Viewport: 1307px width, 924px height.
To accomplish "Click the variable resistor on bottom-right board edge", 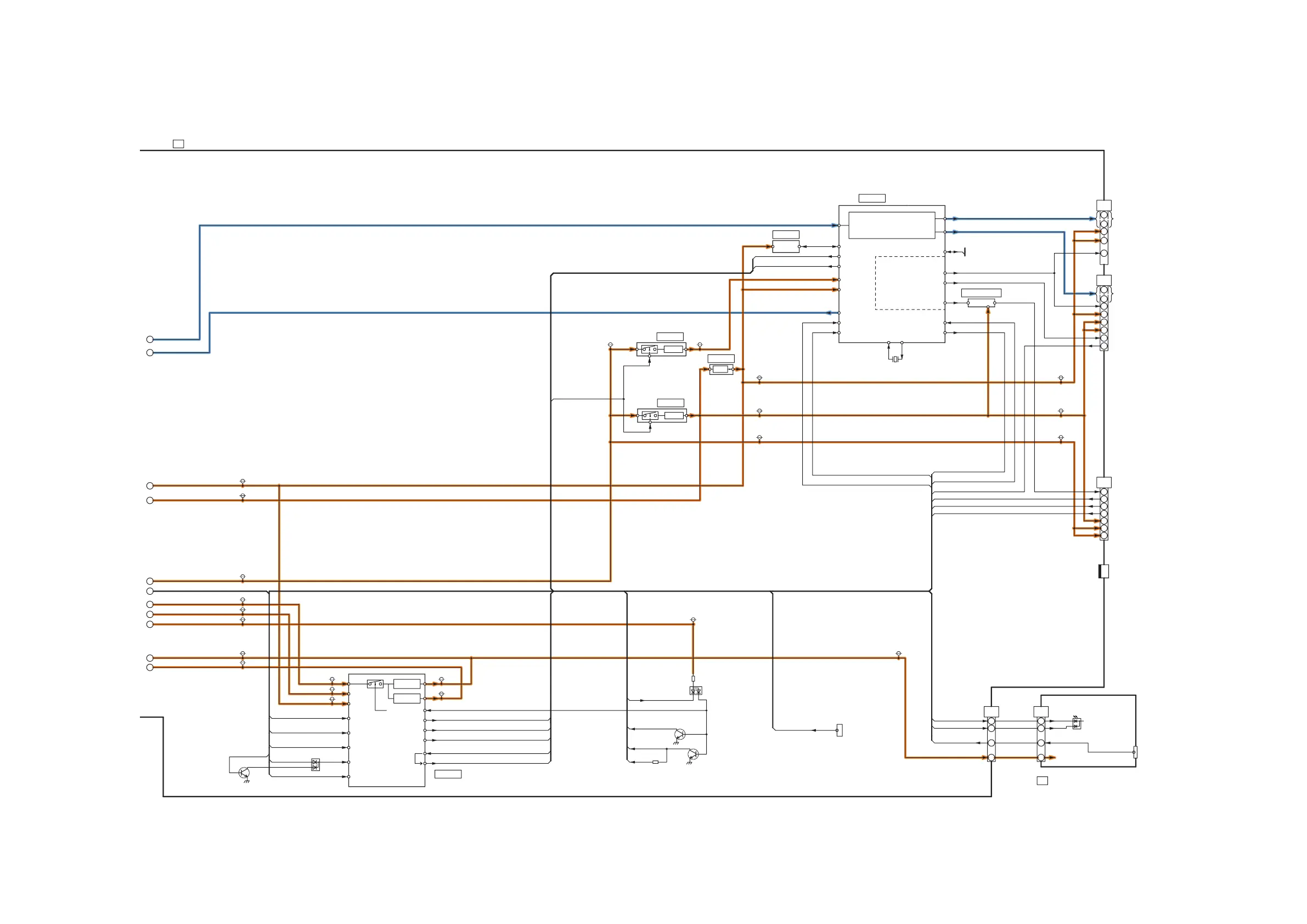I will 1135,752.
